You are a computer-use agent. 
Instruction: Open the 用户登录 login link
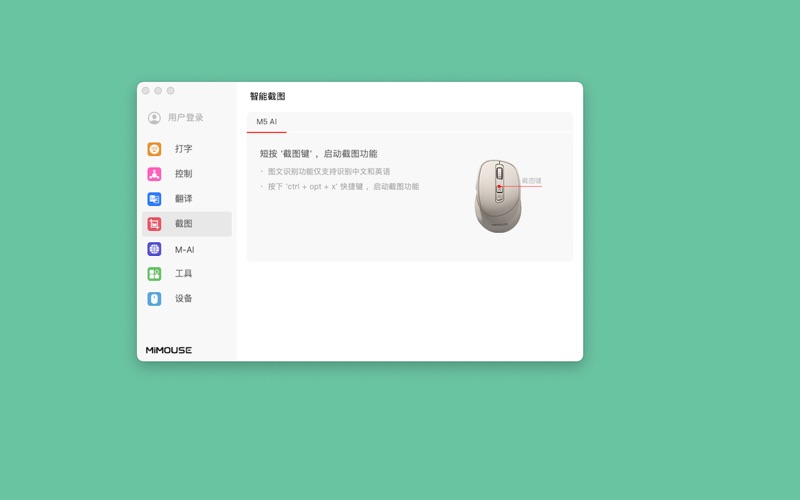(x=185, y=118)
